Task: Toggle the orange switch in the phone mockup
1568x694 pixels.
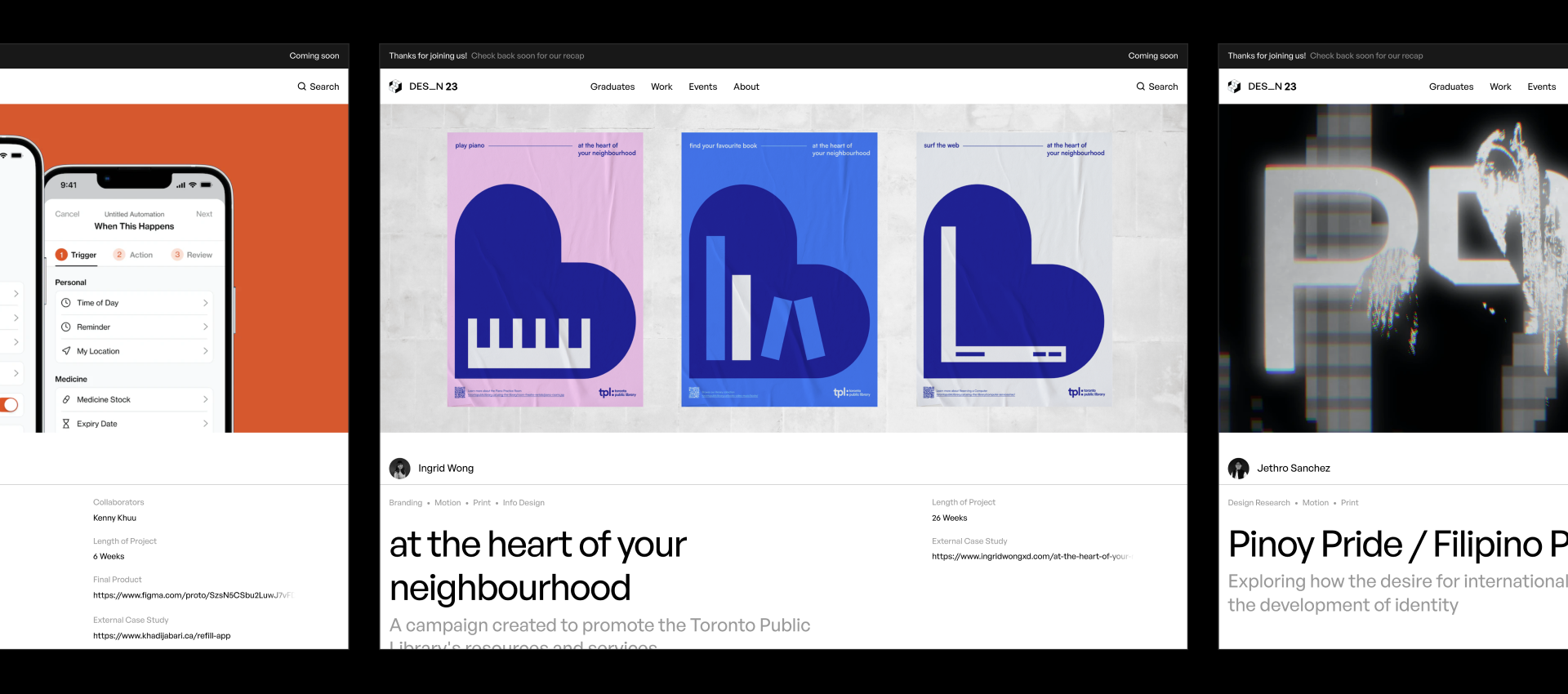Action: (9, 405)
